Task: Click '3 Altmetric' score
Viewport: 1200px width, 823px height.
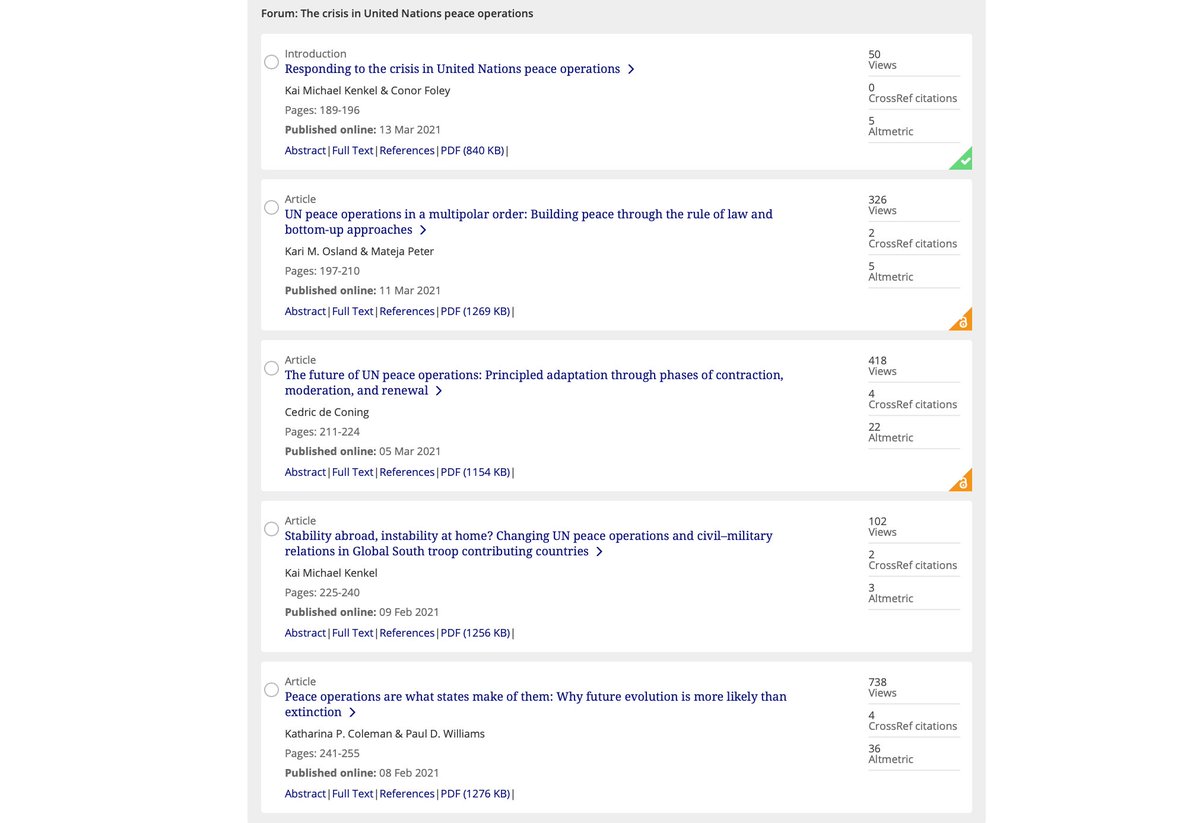Action: 891,593
